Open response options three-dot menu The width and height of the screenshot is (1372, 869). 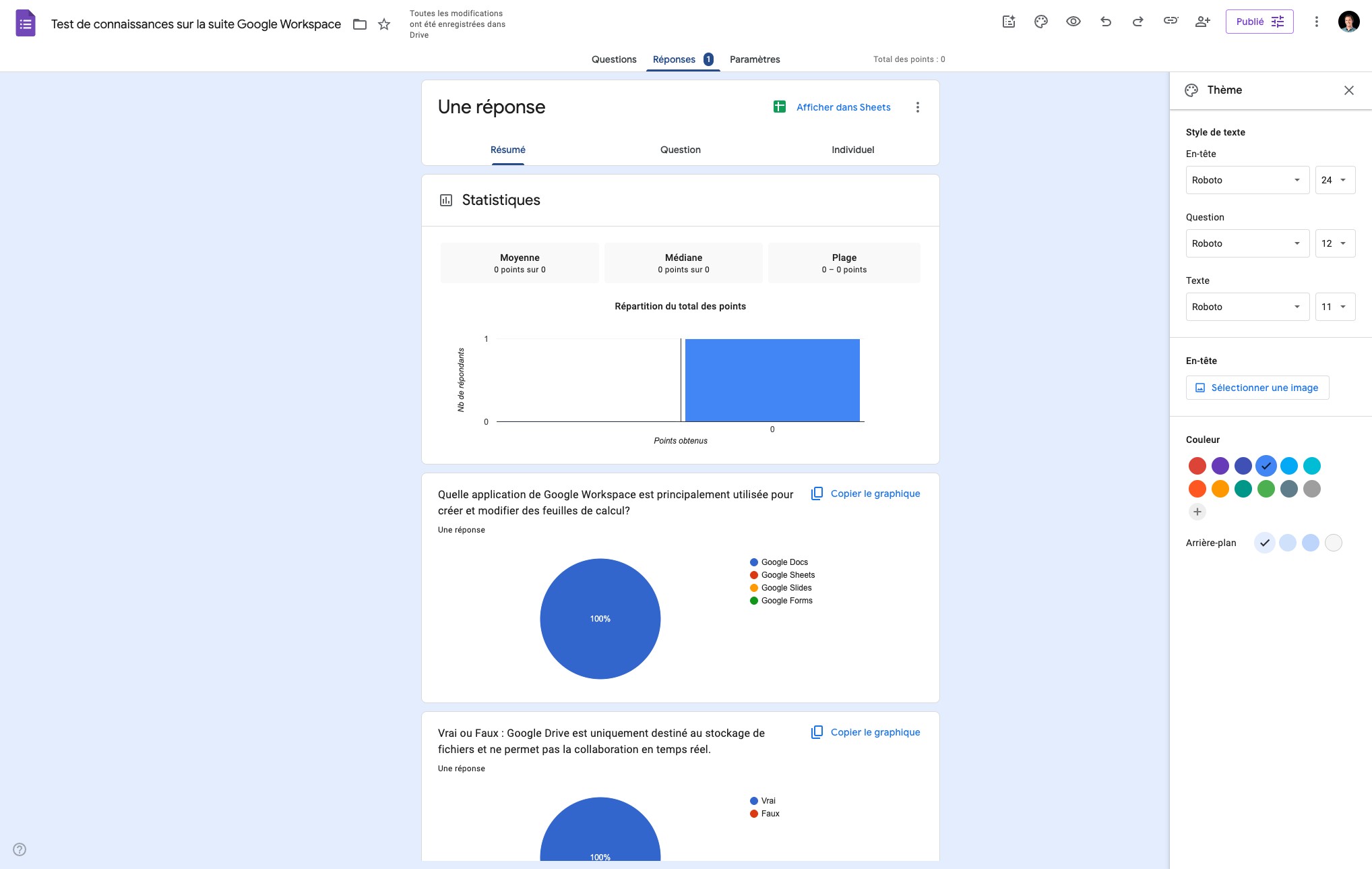[917, 107]
